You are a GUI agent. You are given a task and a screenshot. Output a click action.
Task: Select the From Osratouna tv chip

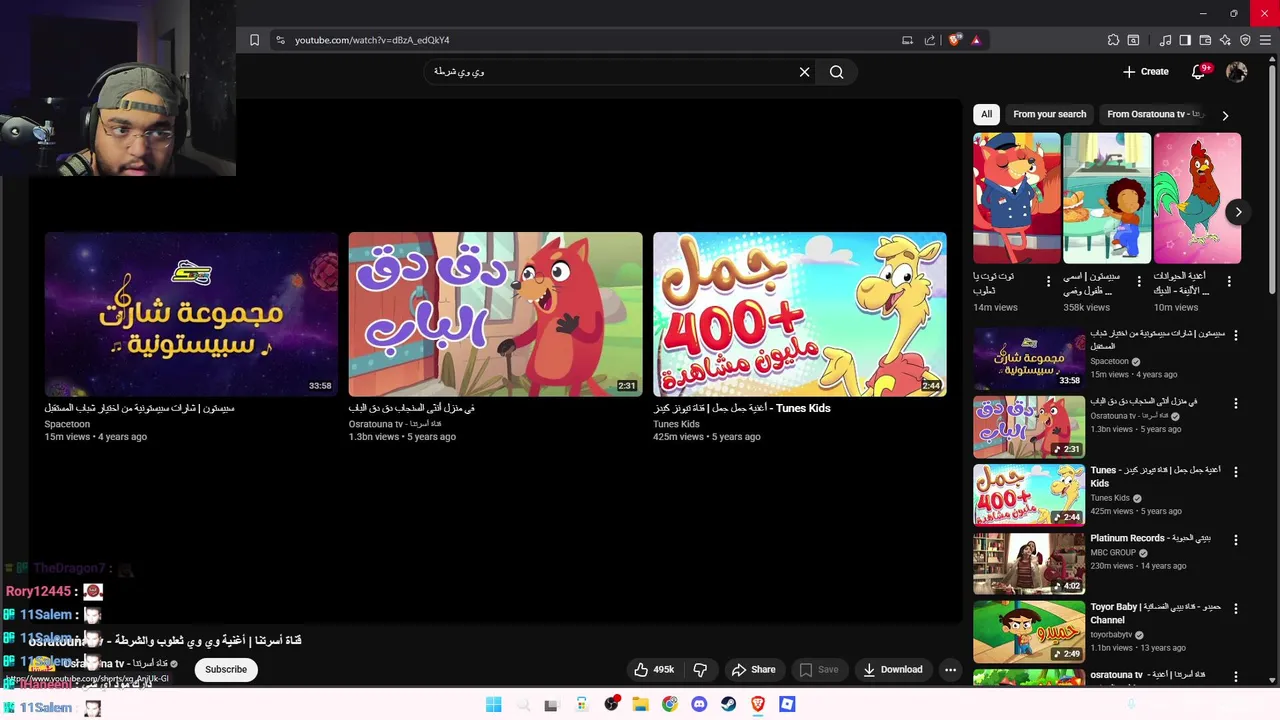tap(1154, 114)
